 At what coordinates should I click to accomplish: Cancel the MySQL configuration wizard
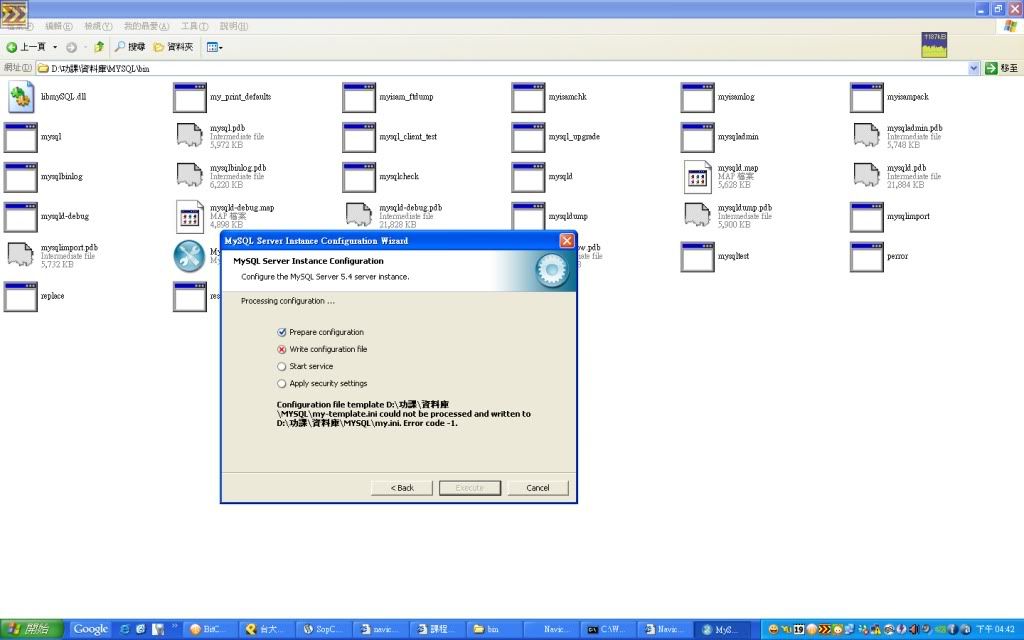tap(538, 488)
